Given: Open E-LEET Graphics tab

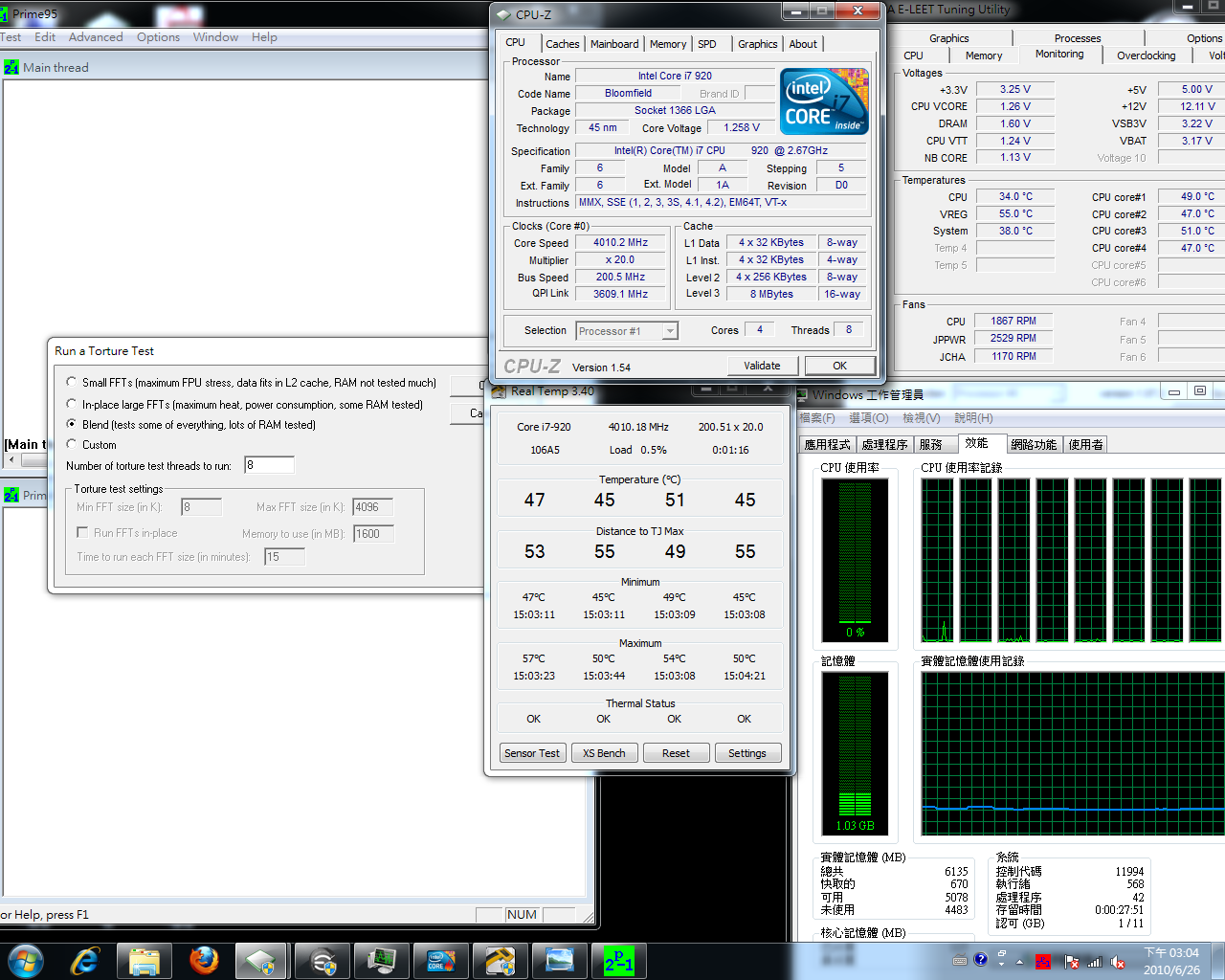Looking at the screenshot, I should click(949, 38).
